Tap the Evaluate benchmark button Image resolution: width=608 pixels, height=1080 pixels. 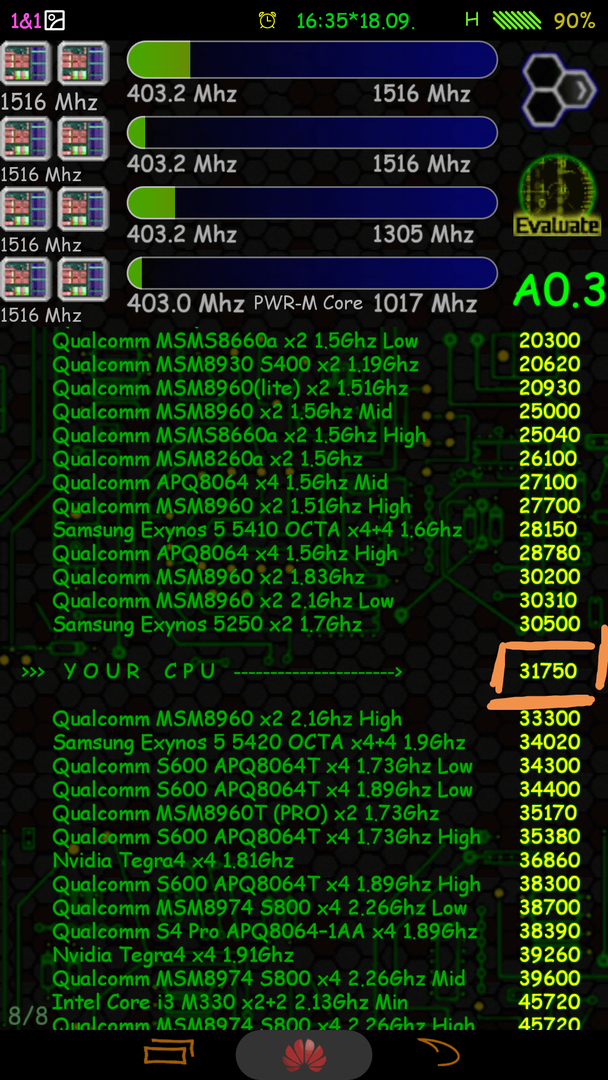558,196
